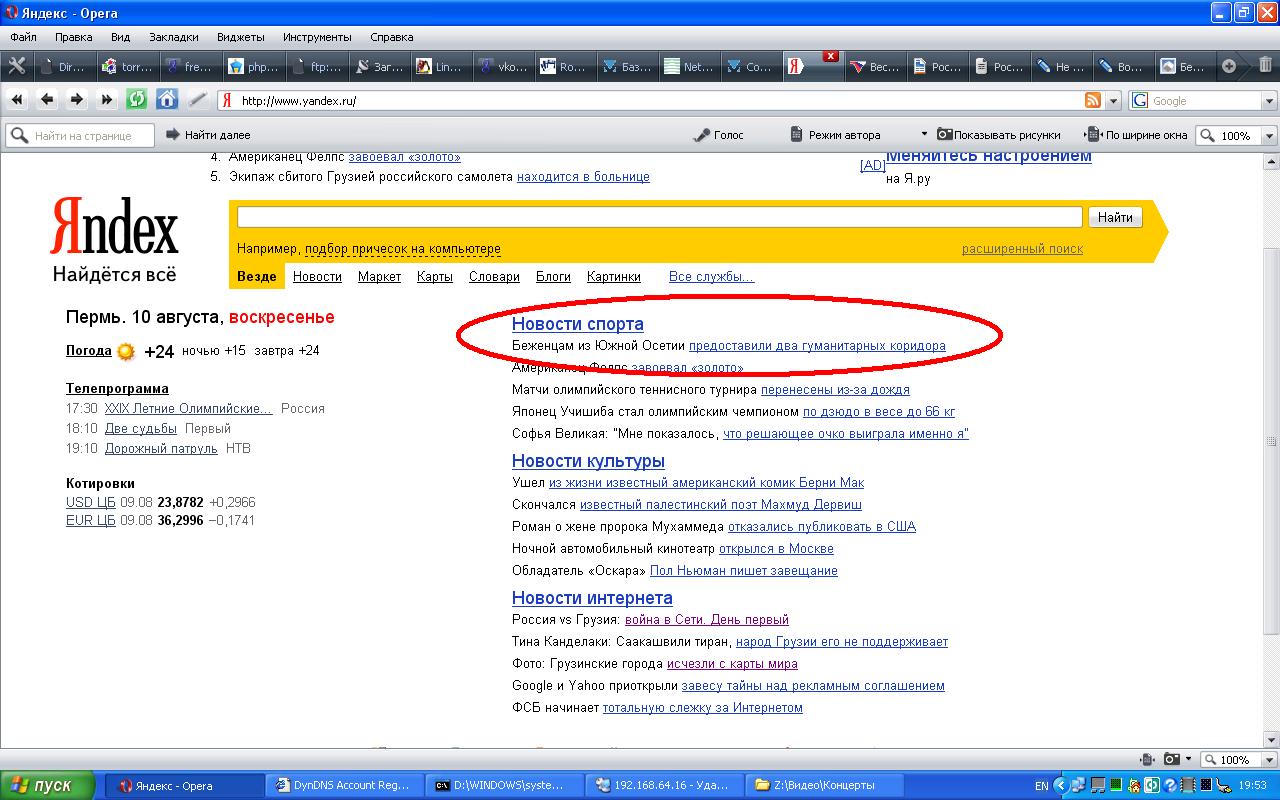
Task: Expand the top toolbar 100% zoom dropdown
Action: pos(1270,136)
